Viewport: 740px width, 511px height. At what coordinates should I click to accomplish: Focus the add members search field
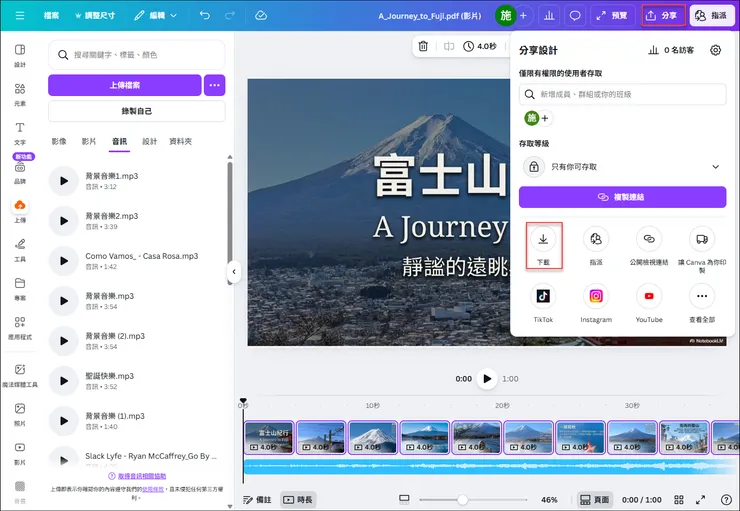tap(622, 94)
